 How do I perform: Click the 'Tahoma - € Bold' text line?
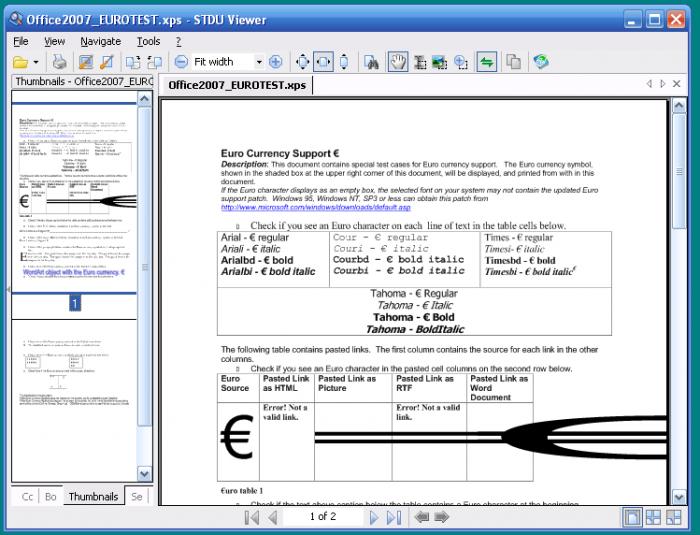[414, 317]
